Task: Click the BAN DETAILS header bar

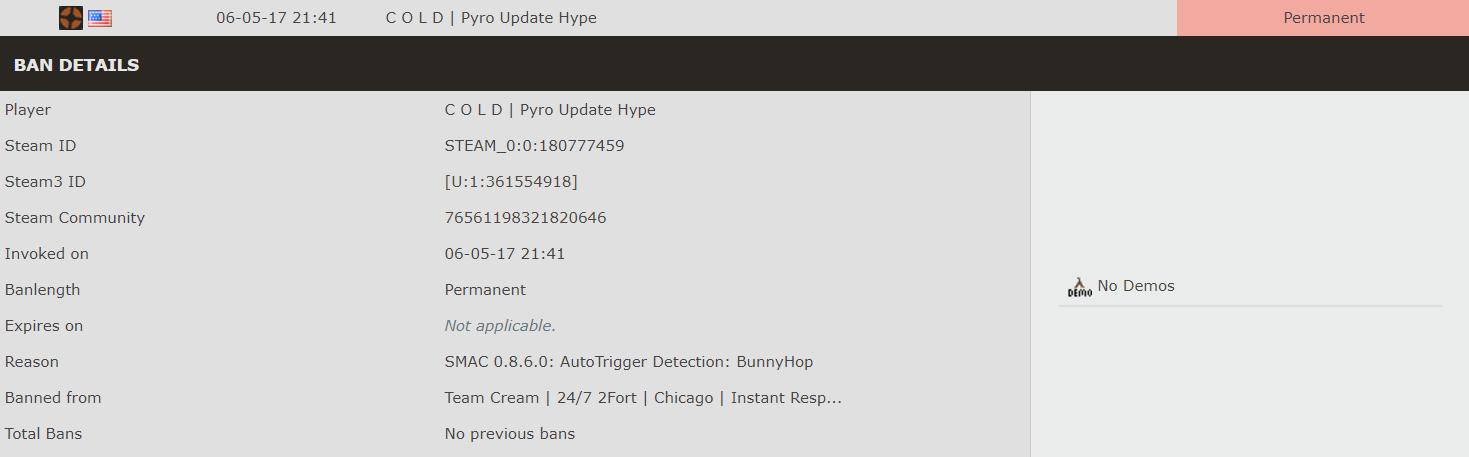Action: click(x=734, y=64)
